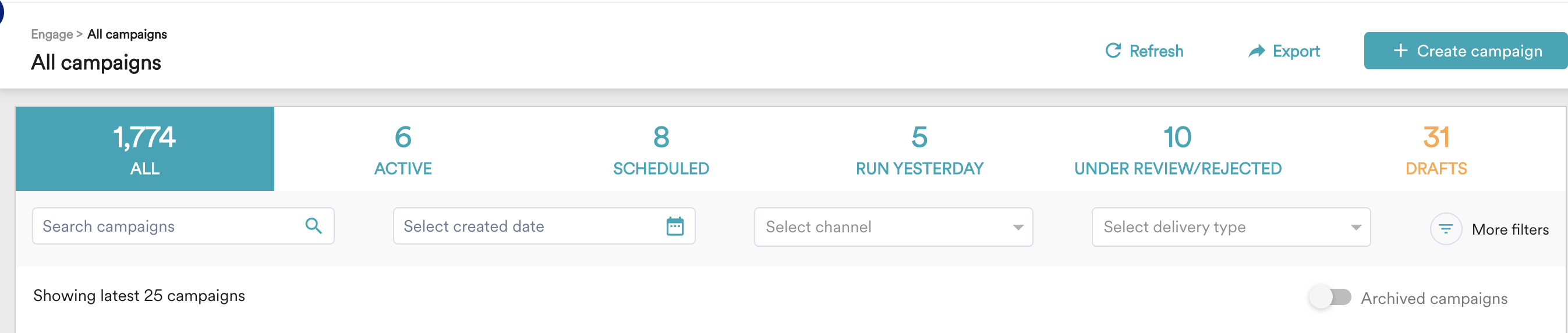This screenshot has height=333, width=1568.
Task: Expand the Select channel dropdown
Action: tap(893, 227)
